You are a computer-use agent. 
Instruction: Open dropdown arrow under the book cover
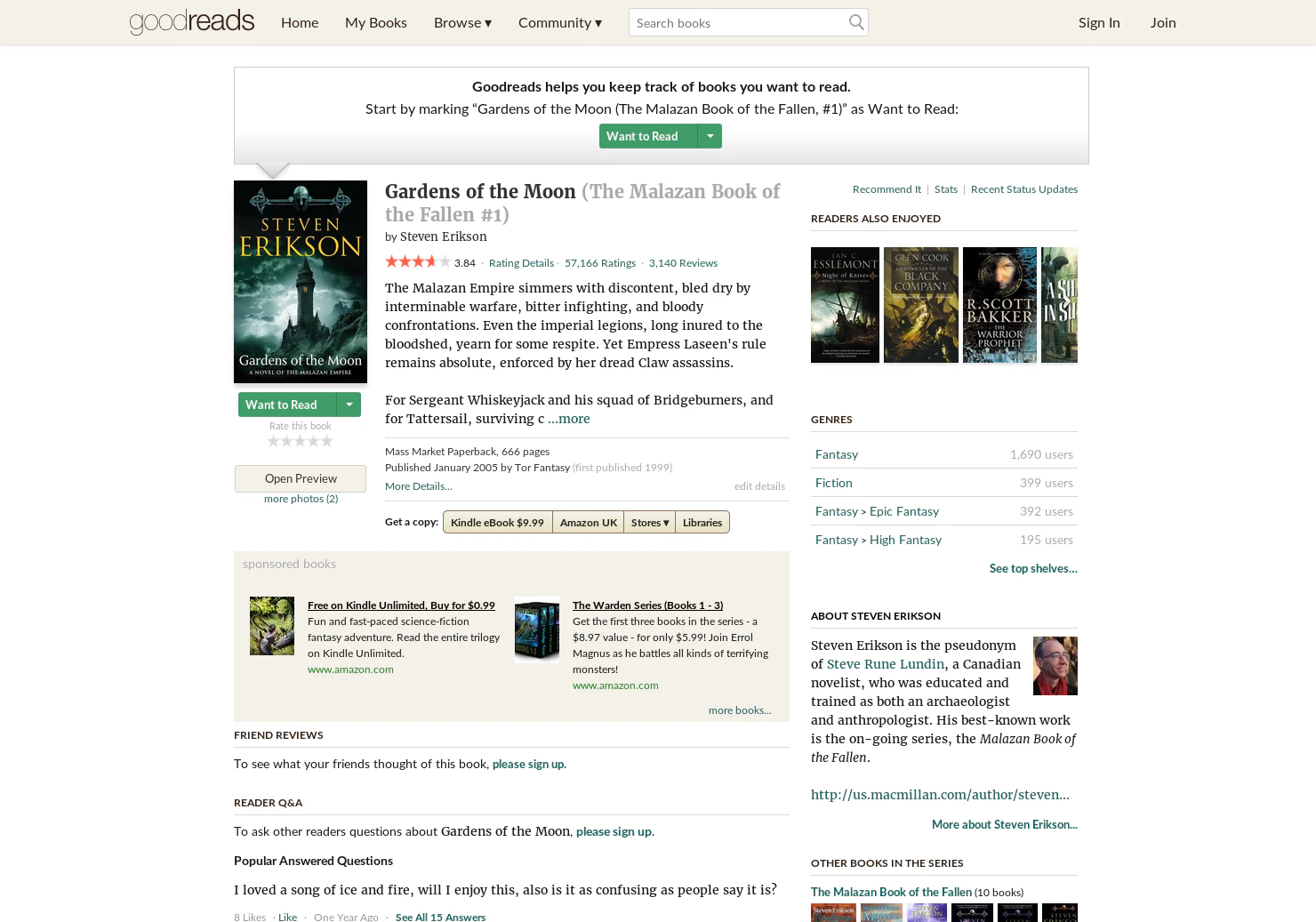pos(349,405)
